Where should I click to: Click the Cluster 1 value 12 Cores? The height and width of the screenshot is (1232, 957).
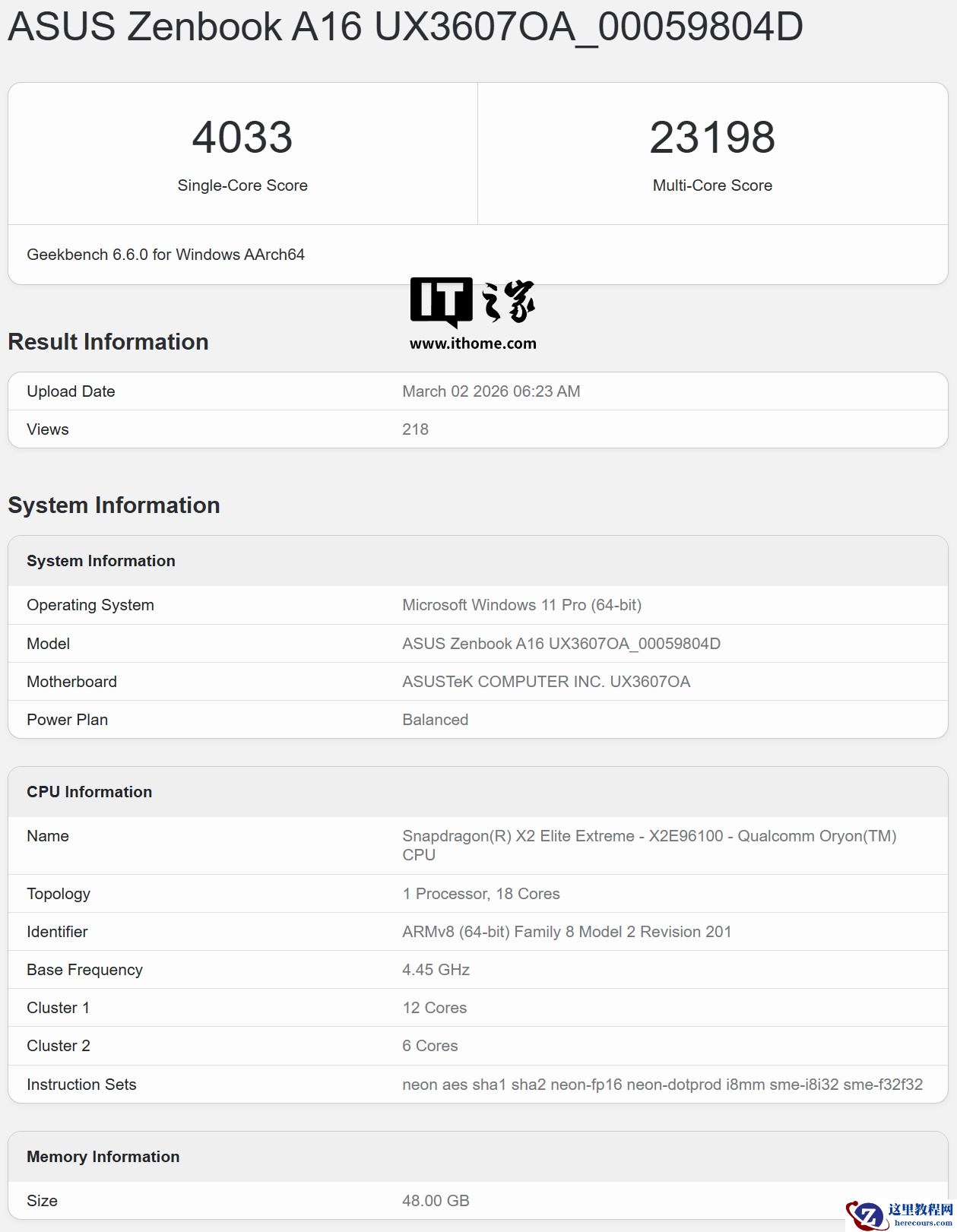[x=434, y=1008]
